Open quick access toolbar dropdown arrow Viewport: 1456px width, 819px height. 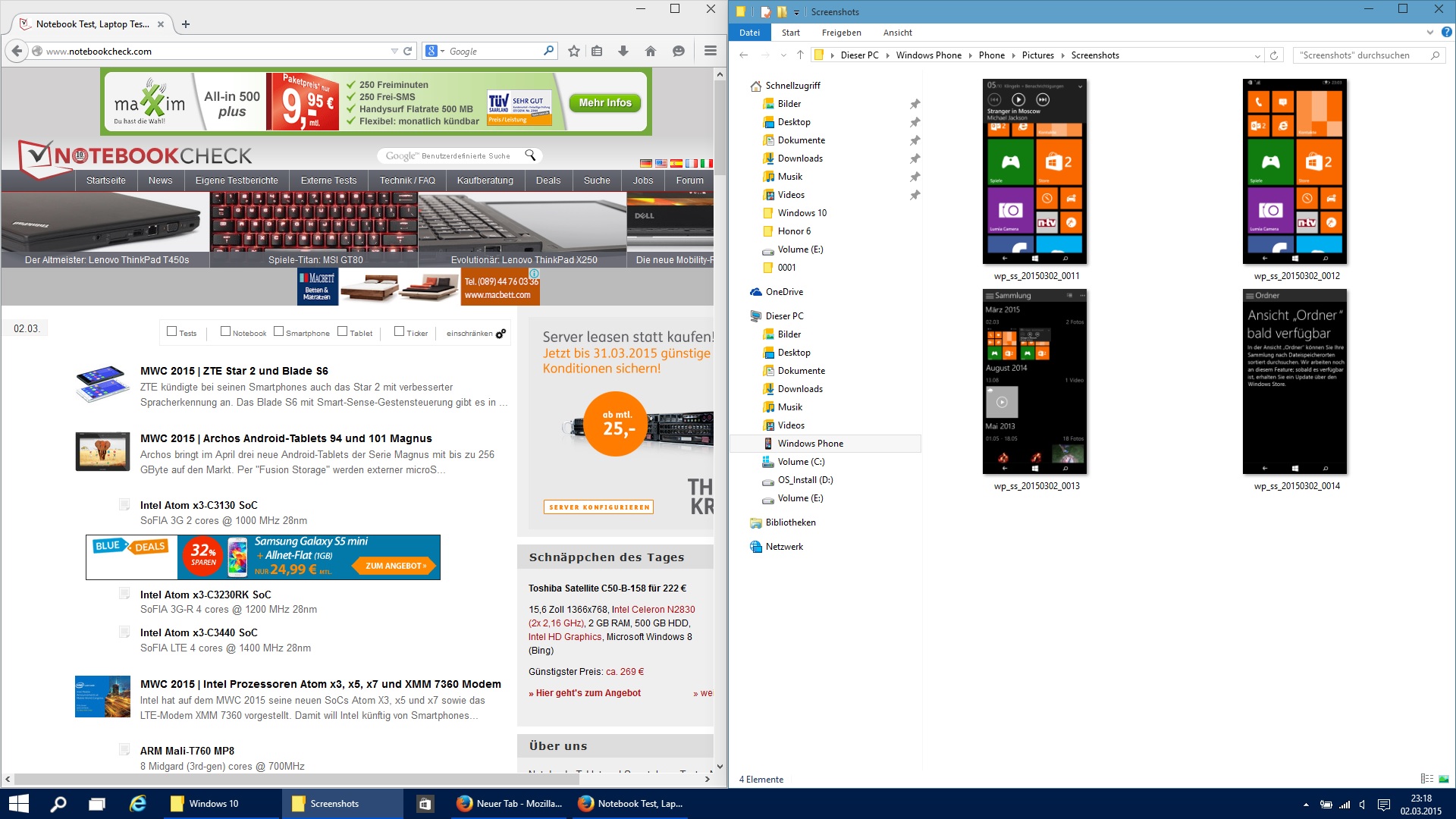(796, 12)
